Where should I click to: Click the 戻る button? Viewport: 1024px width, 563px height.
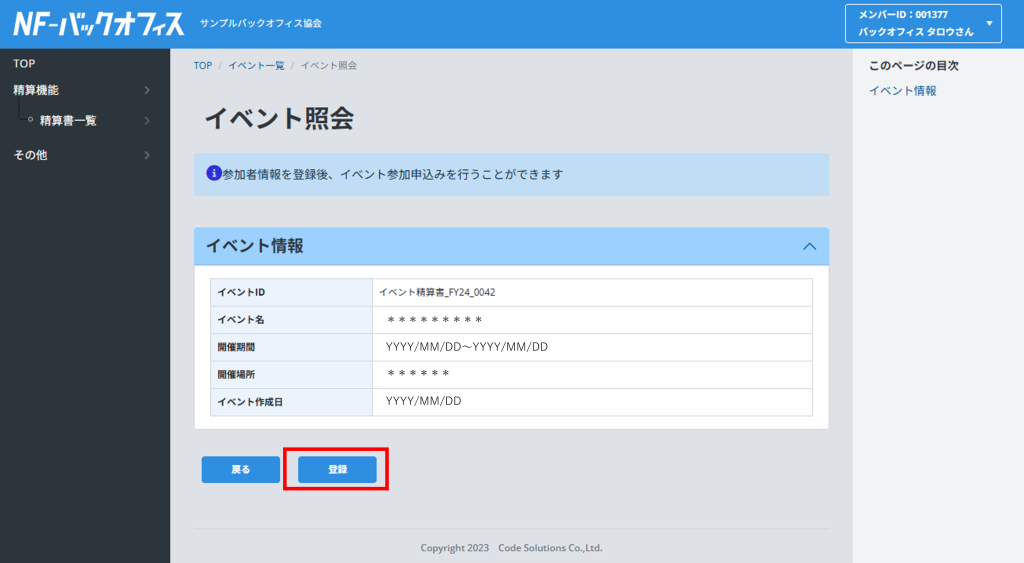(240, 470)
